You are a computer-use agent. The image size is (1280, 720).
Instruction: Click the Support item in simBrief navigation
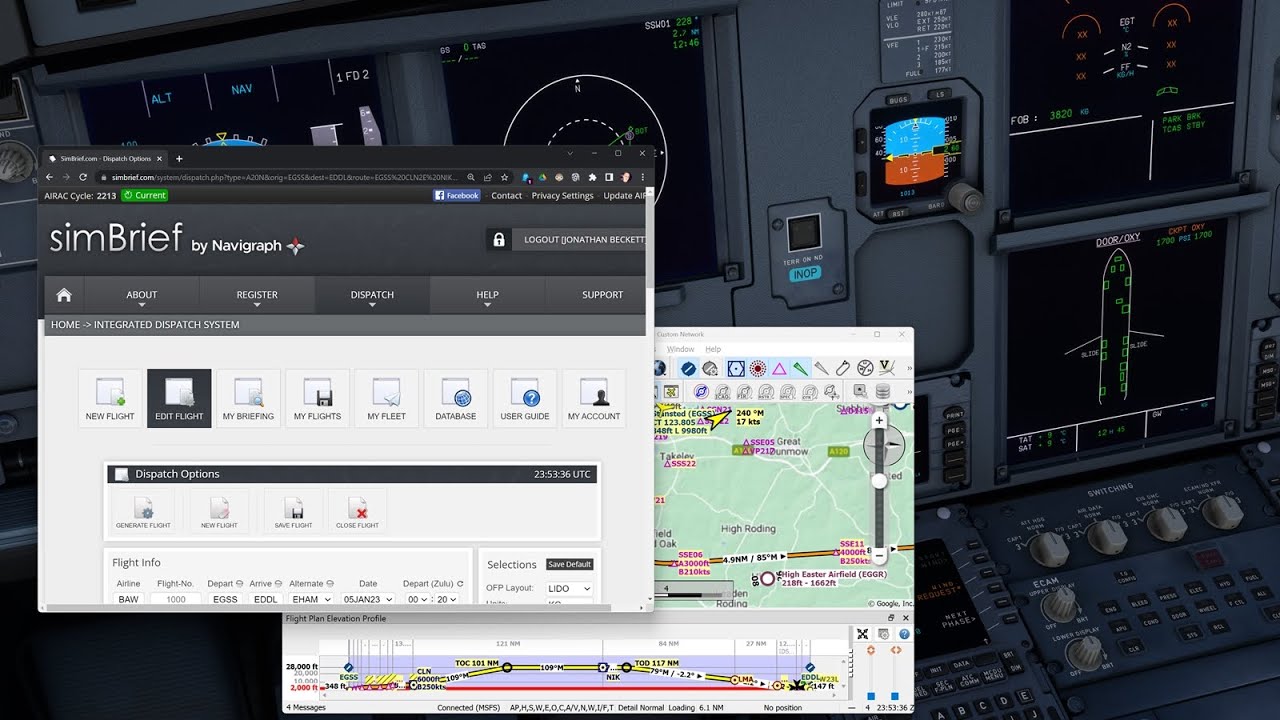pos(602,295)
